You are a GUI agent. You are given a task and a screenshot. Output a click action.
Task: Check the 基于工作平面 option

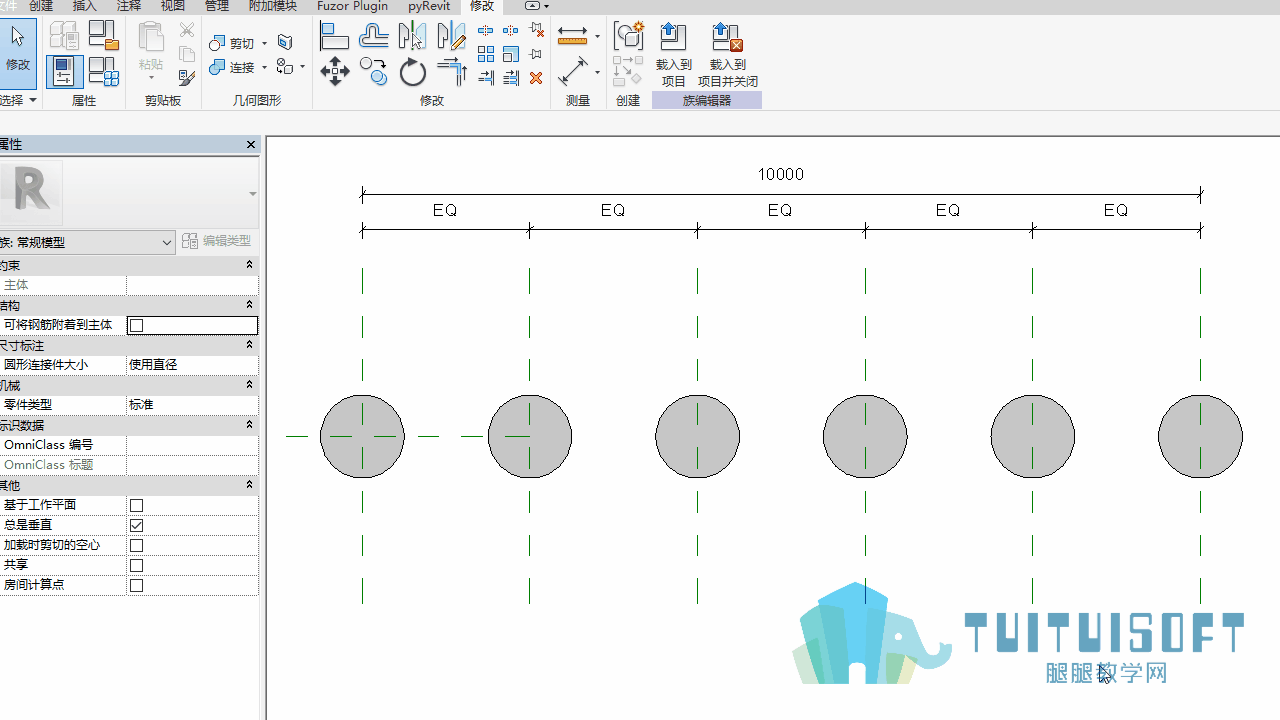(137, 505)
